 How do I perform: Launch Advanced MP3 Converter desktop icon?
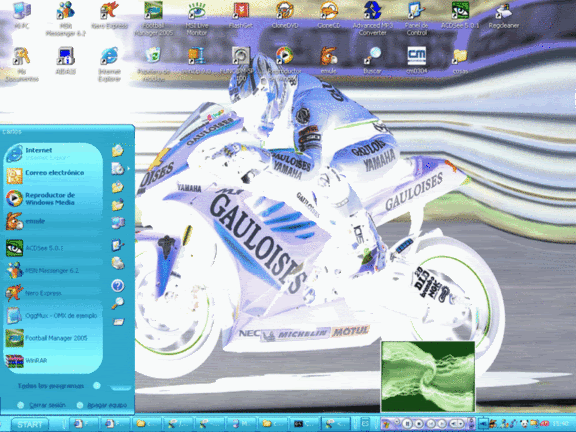[x=372, y=18]
